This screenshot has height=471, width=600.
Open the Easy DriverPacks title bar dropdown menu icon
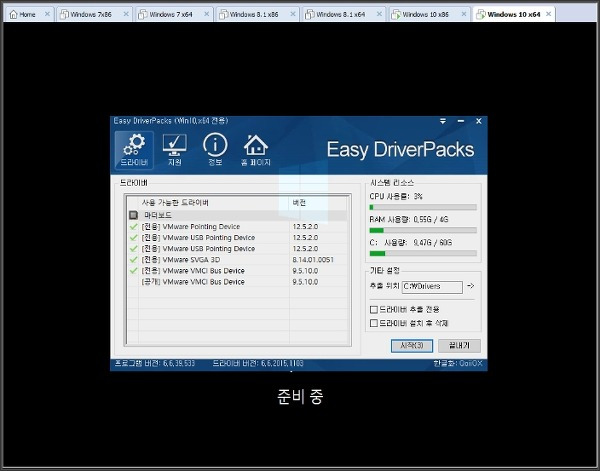[443, 121]
